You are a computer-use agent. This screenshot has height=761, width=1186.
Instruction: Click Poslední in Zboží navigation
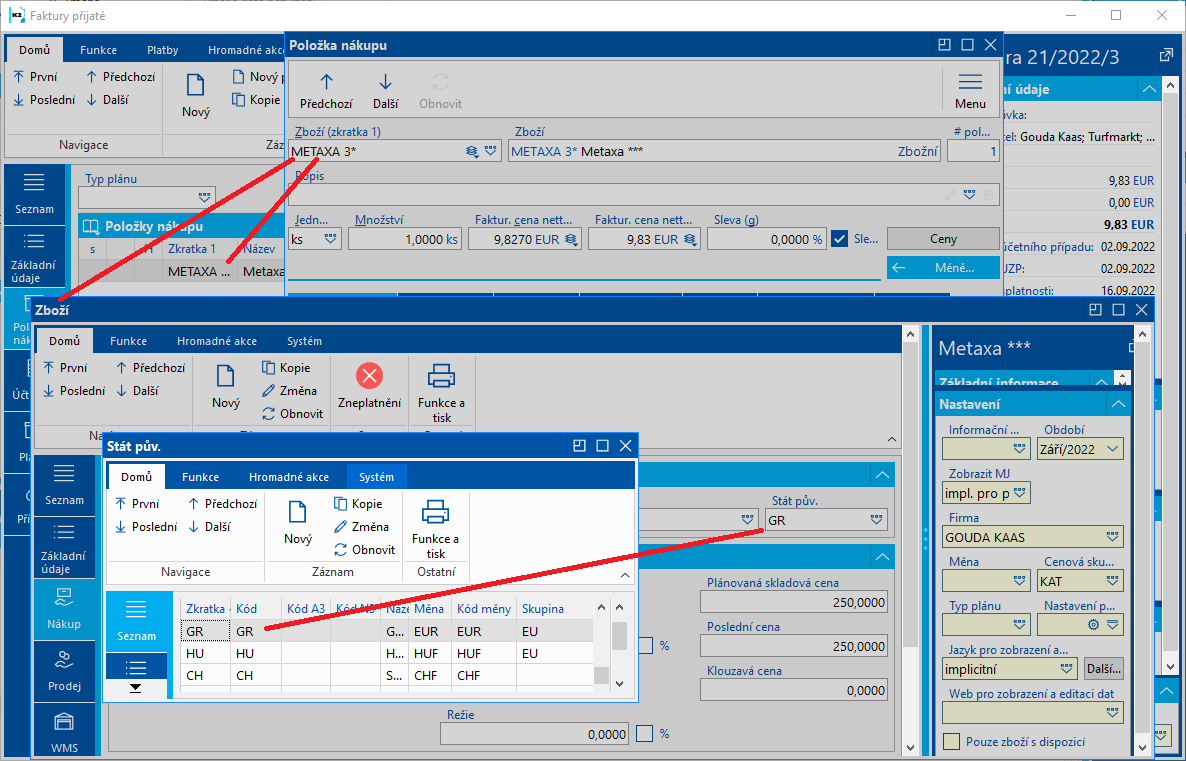[74, 390]
